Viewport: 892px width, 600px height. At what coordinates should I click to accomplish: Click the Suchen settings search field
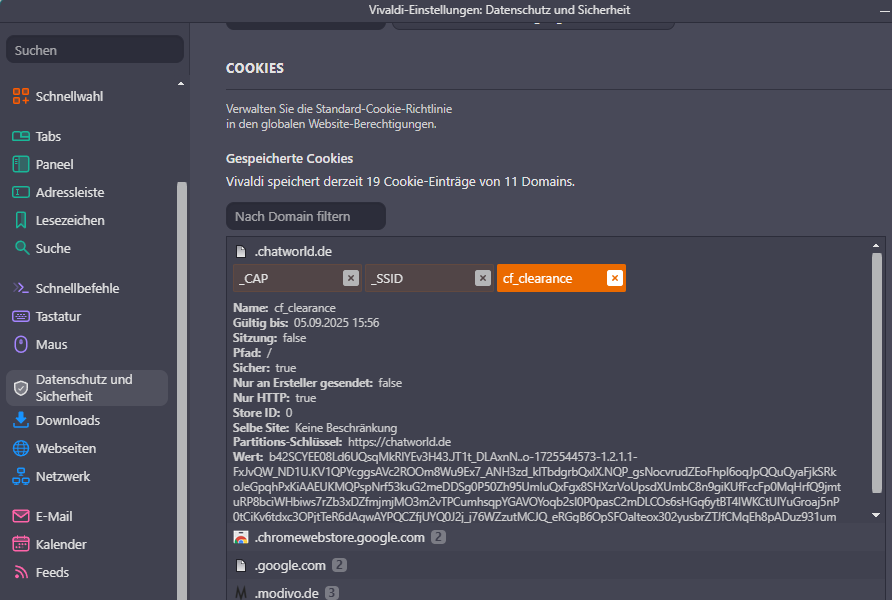(95, 50)
